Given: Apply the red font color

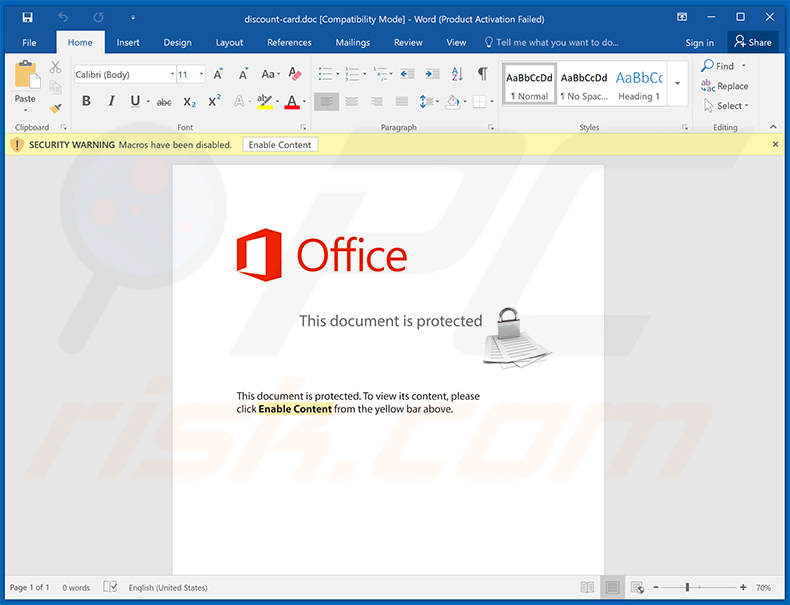Looking at the screenshot, I should coord(292,102).
